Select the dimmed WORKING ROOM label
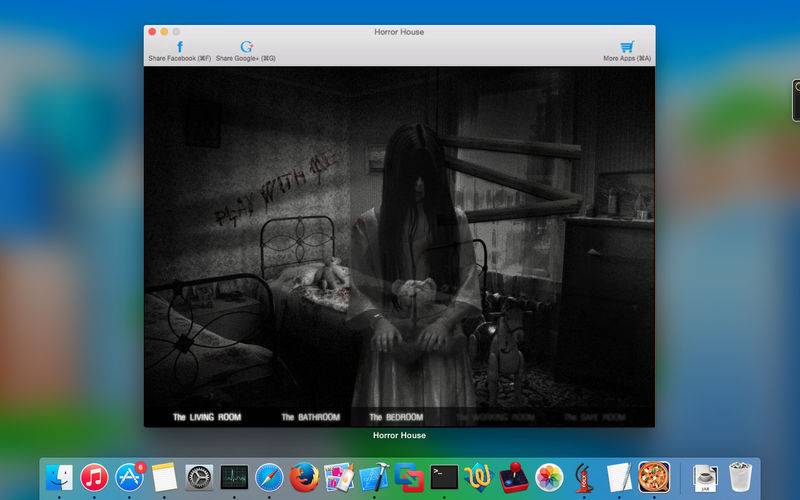Viewport: 800px width, 500px height. (x=495, y=417)
